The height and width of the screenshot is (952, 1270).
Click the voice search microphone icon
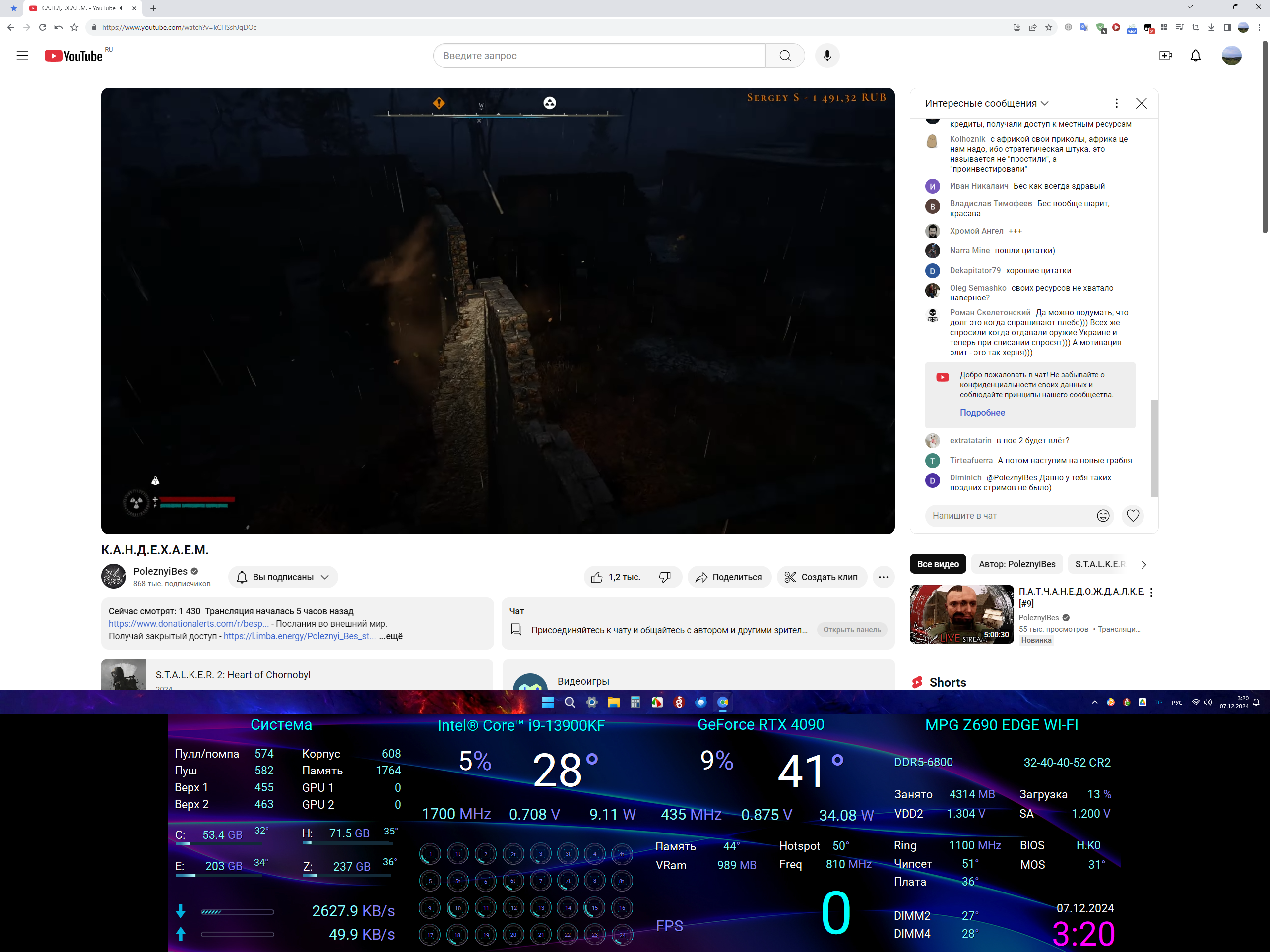(x=827, y=56)
